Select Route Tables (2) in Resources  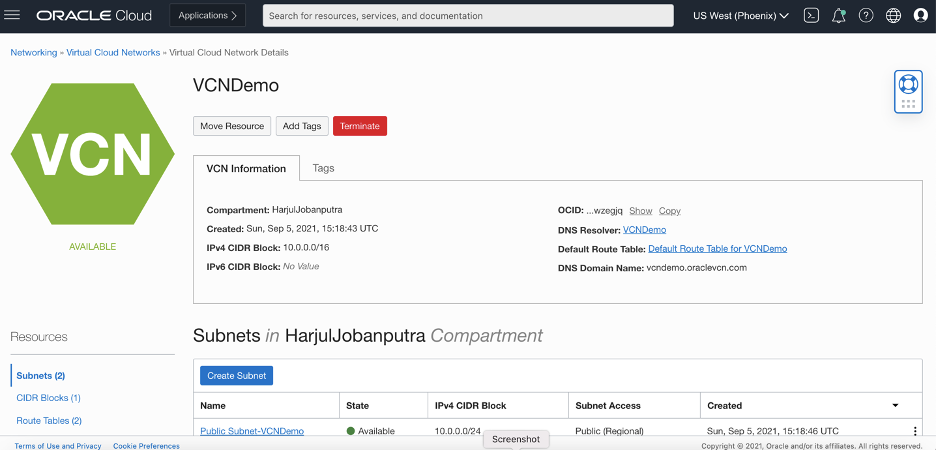(x=49, y=420)
